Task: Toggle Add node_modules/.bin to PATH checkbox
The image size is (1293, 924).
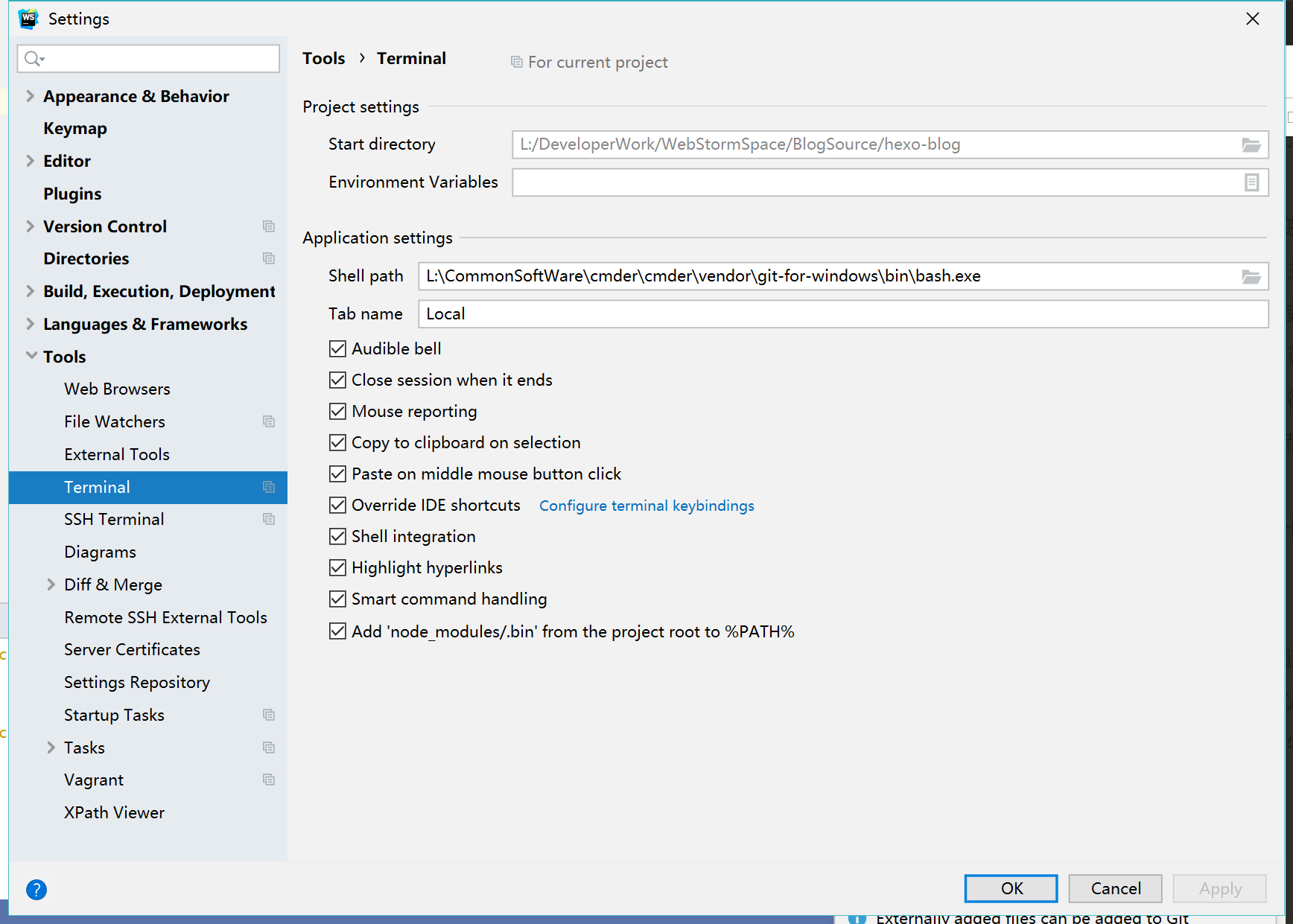Action: (337, 631)
